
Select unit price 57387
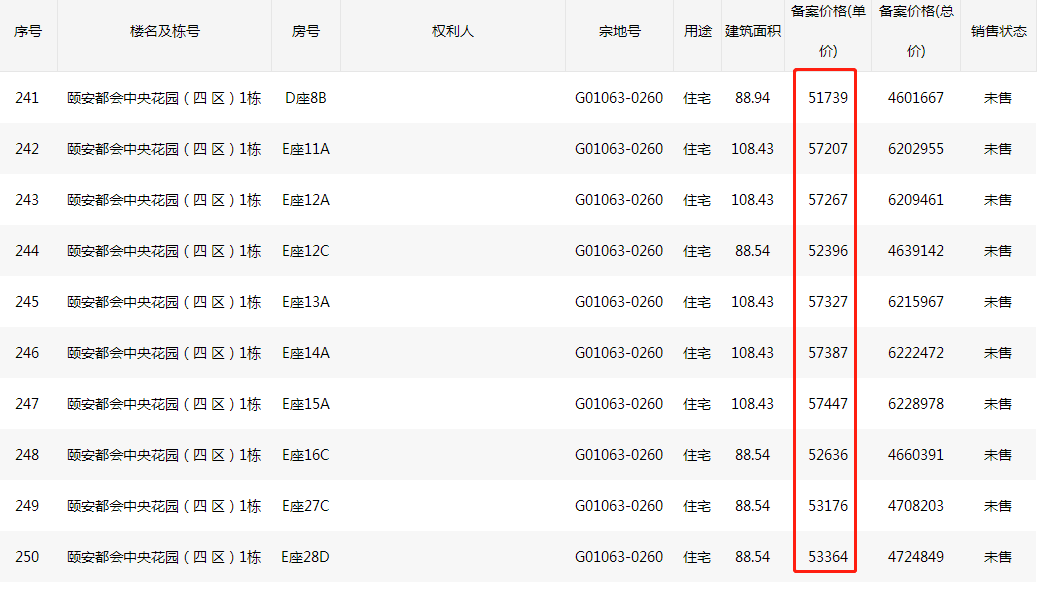pyautogui.click(x=828, y=353)
